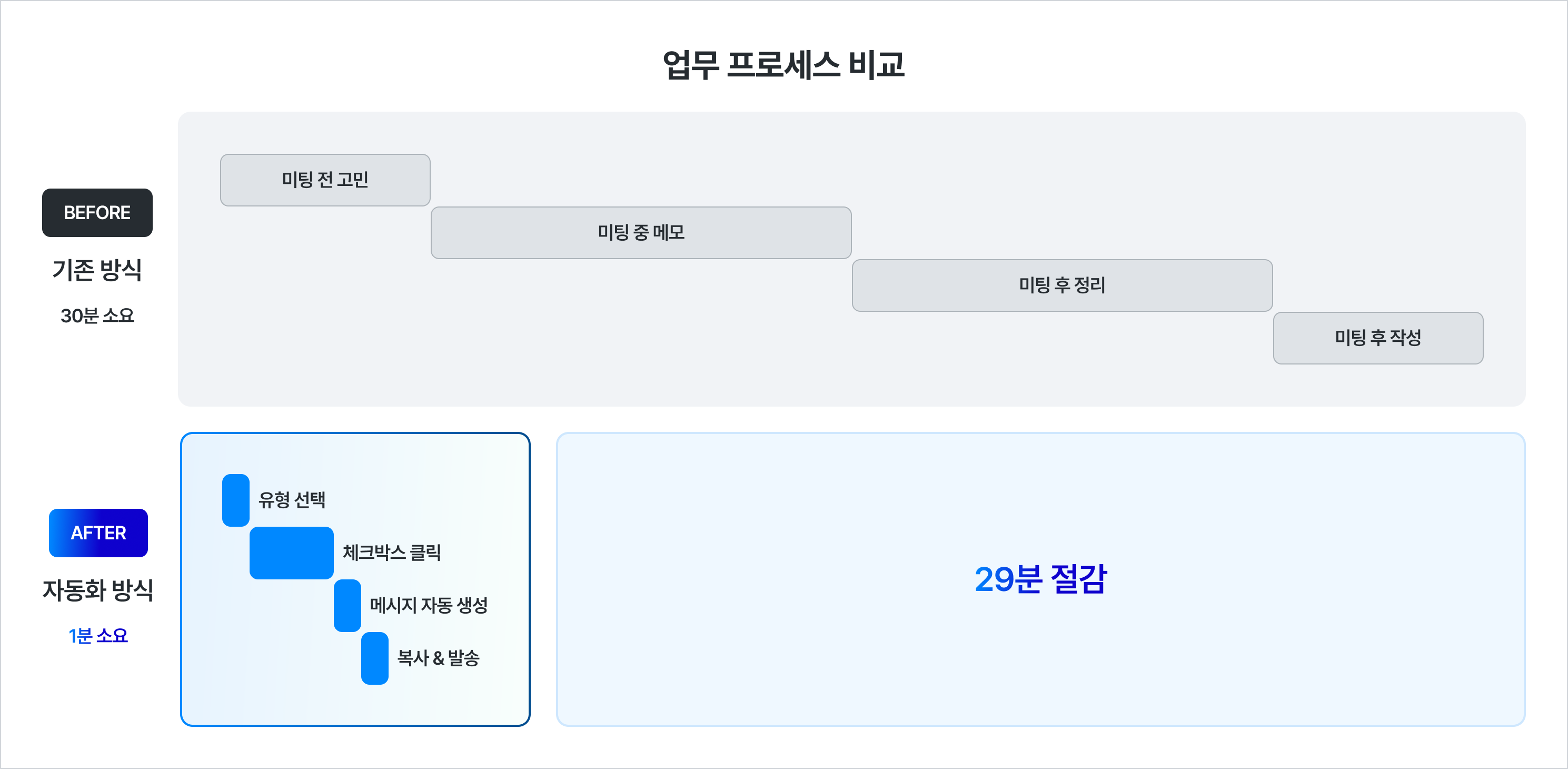The width and height of the screenshot is (1568, 769).
Task: Click the 미팅 후 작성 step box
Action: [1377, 338]
